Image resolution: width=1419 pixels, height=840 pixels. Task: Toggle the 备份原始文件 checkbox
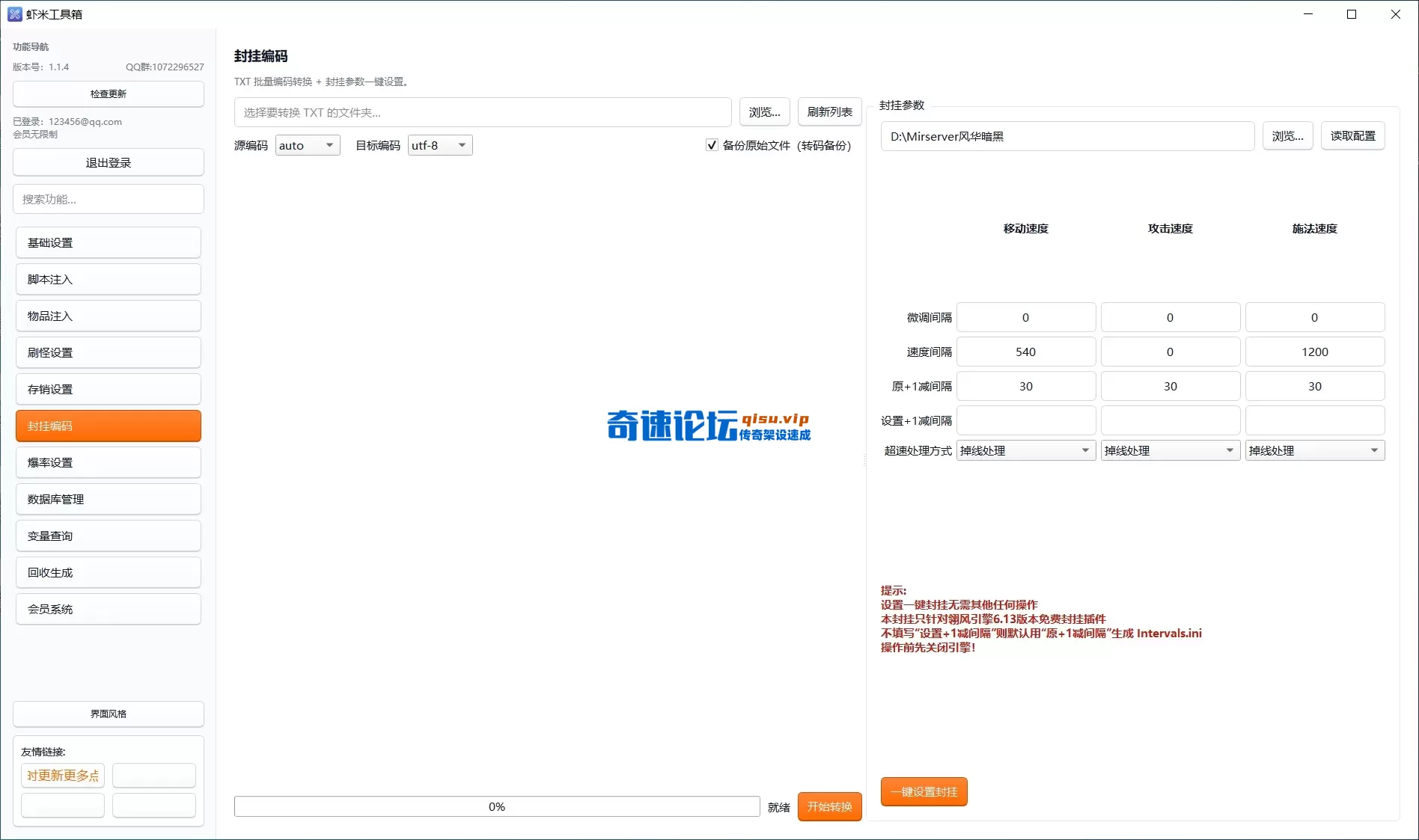(x=712, y=145)
